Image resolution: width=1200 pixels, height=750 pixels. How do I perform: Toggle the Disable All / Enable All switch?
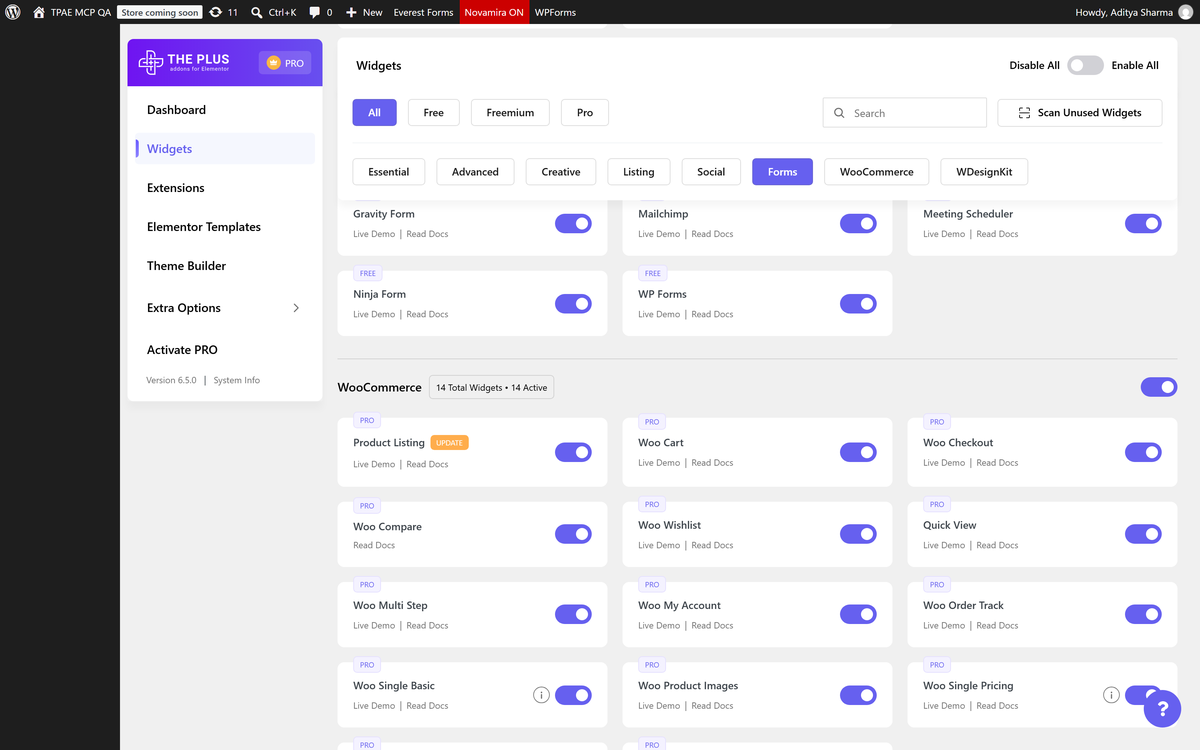coord(1085,65)
